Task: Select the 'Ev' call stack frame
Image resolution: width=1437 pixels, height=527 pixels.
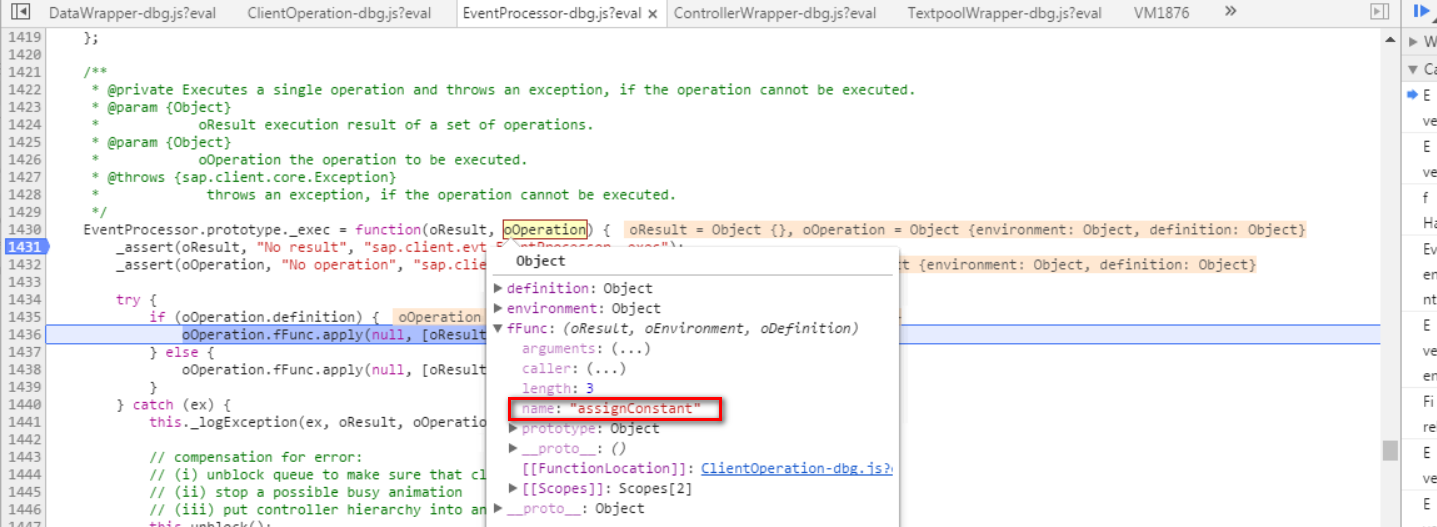Action: [1421, 274]
